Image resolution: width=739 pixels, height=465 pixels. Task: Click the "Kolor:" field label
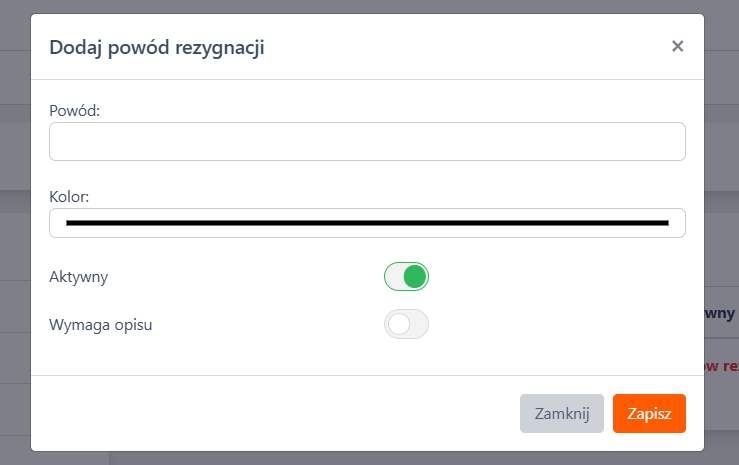(70, 195)
